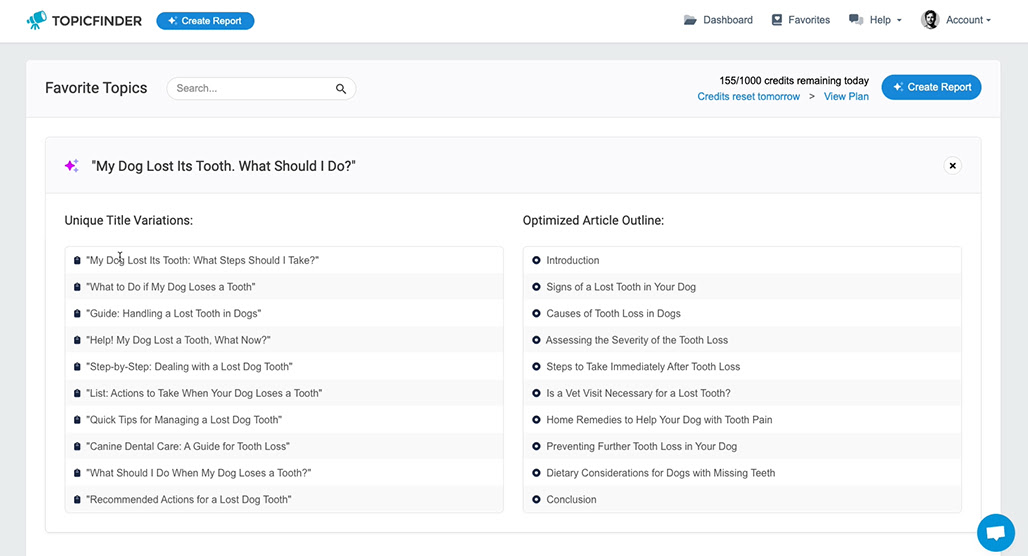Copy "Help! My Dog Lost a Tooth" clipboard icon

click(x=77, y=340)
